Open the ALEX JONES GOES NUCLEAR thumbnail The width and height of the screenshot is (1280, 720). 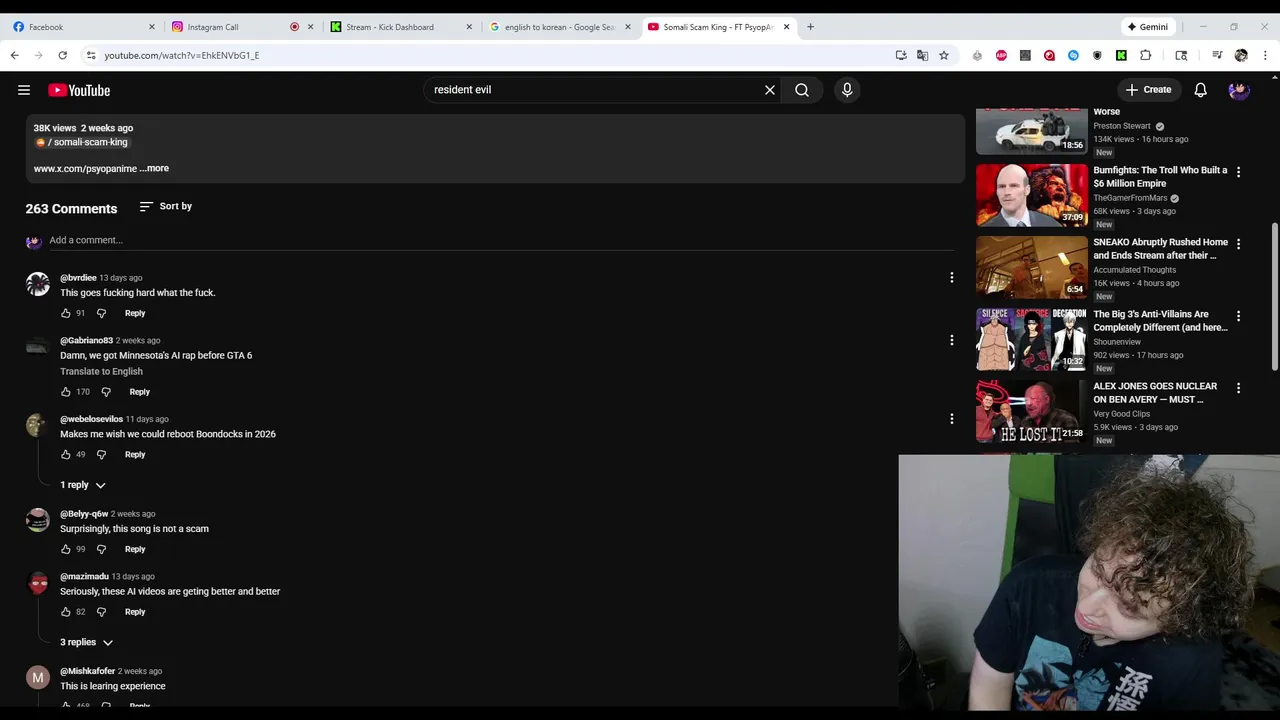coord(1031,412)
